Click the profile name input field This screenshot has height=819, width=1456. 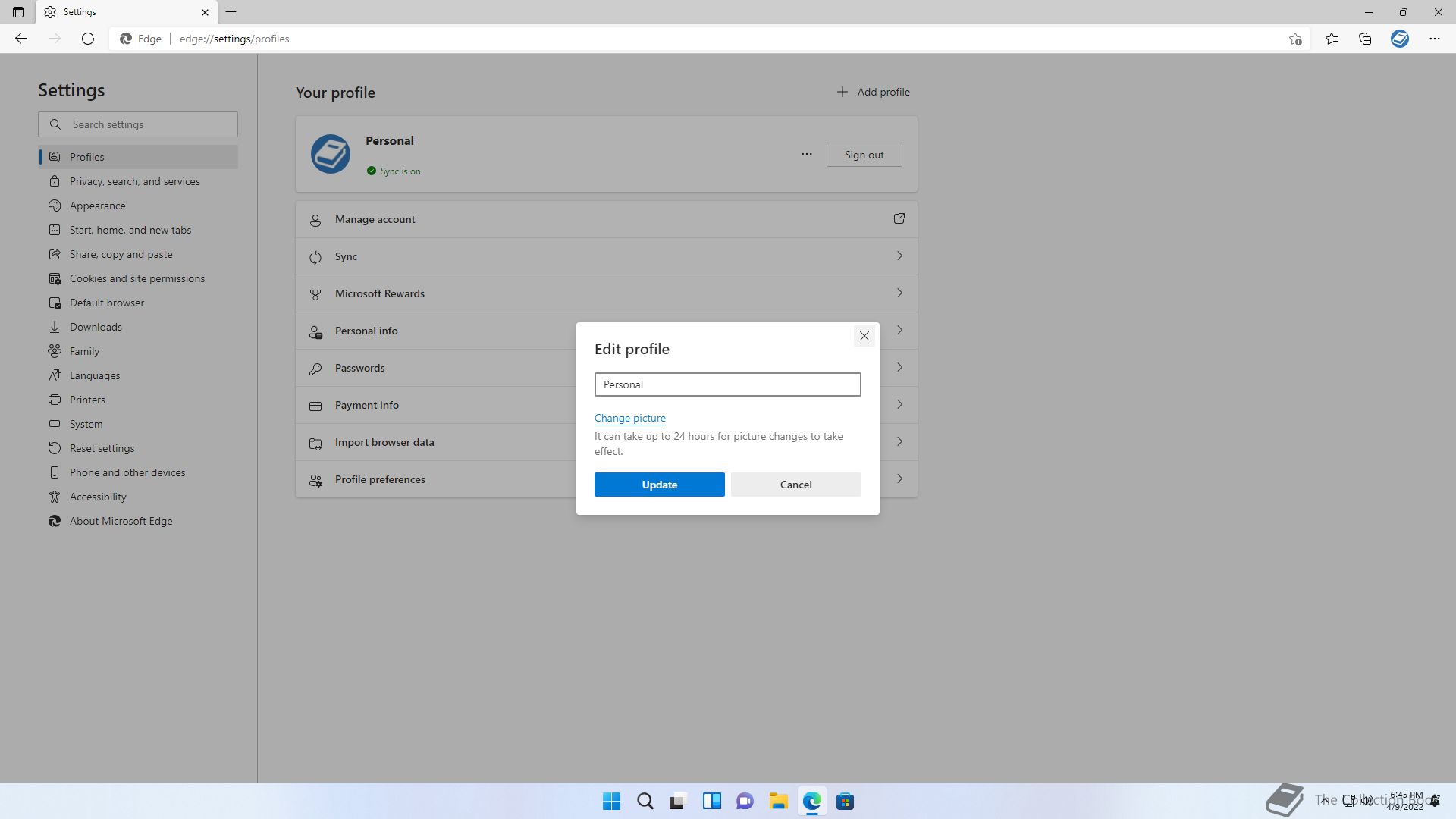coord(727,384)
